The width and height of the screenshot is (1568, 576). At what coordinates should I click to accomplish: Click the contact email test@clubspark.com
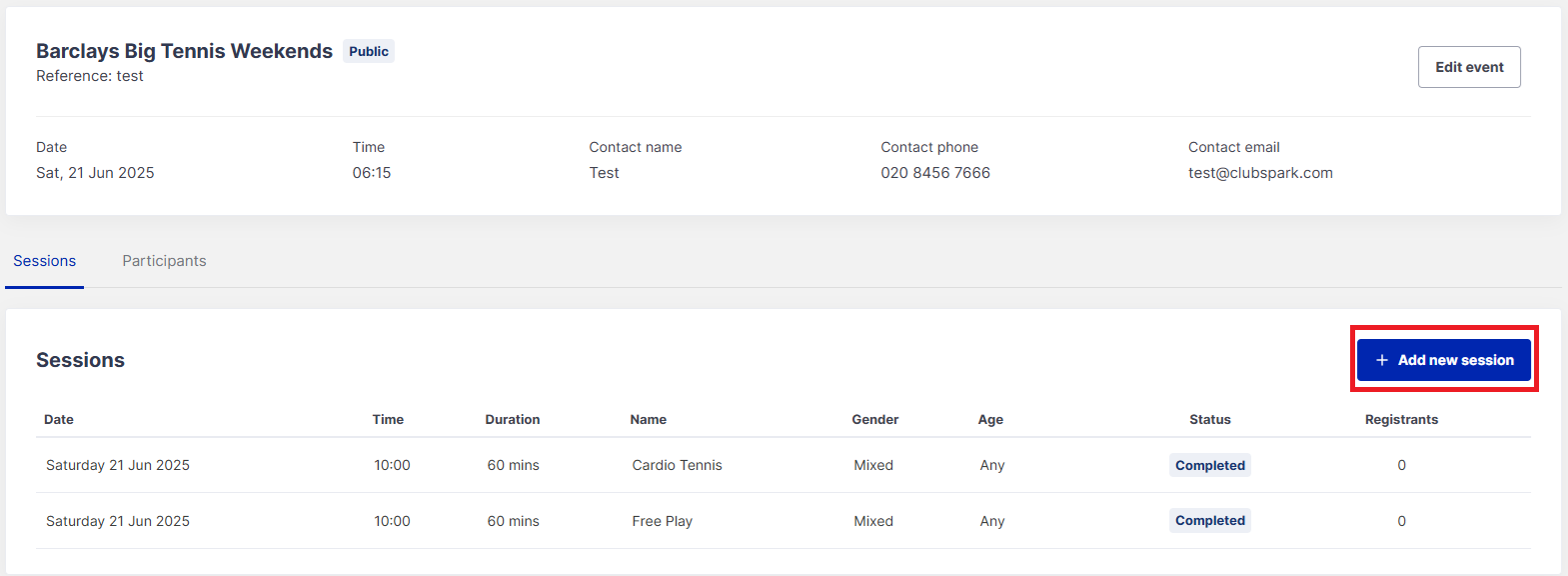pos(1260,173)
